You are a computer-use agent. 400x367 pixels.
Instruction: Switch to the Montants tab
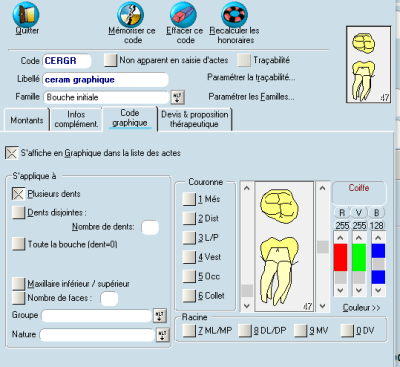coord(27,120)
